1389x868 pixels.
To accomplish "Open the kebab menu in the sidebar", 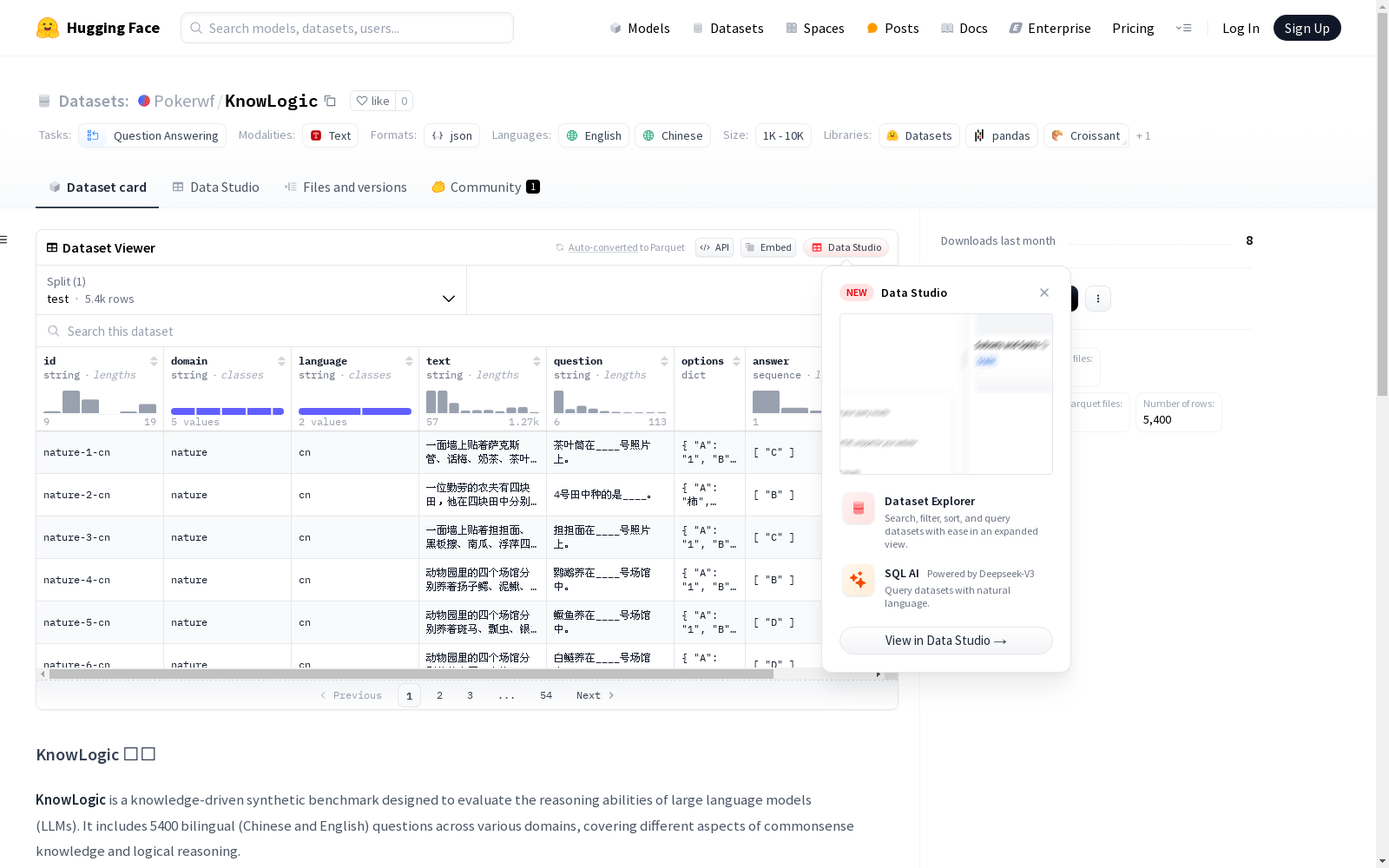I will click(x=1098, y=298).
